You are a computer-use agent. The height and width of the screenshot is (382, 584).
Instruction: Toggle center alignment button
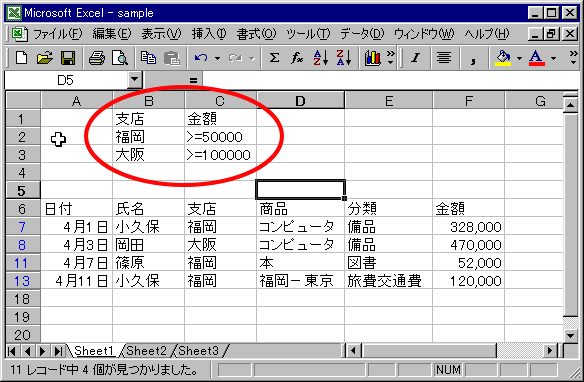[444, 58]
